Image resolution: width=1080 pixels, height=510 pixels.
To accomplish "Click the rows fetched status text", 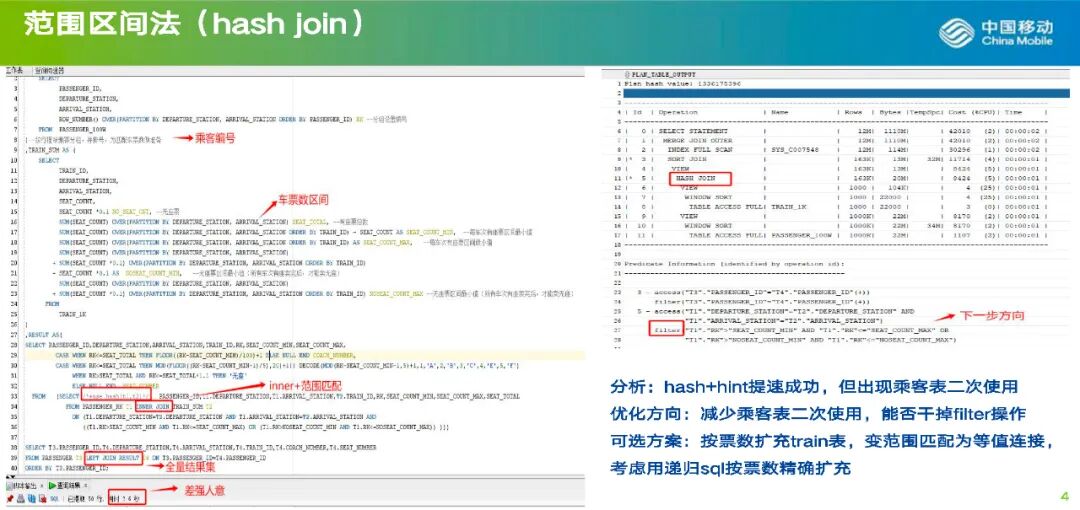I will click(85, 498).
